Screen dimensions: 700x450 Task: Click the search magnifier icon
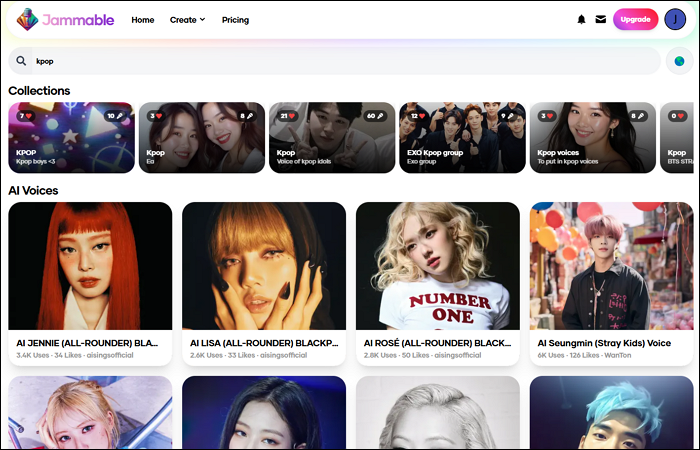[x=21, y=61]
